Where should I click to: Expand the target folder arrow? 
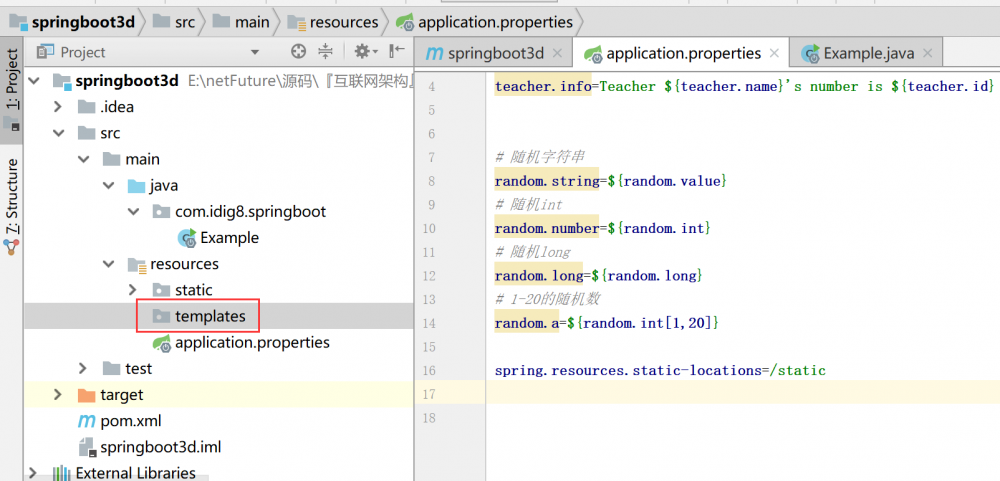(x=58, y=394)
